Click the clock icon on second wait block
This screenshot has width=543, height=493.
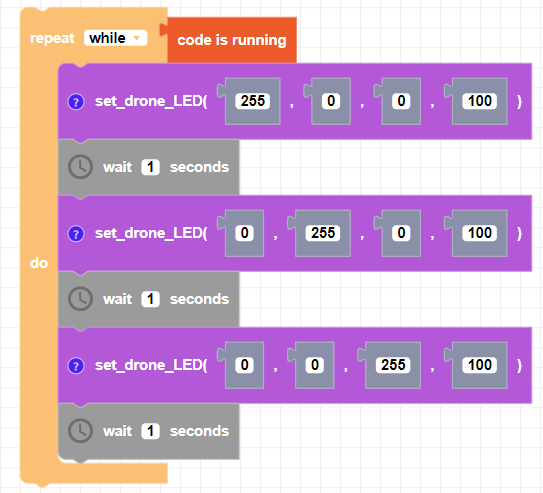(x=80, y=299)
